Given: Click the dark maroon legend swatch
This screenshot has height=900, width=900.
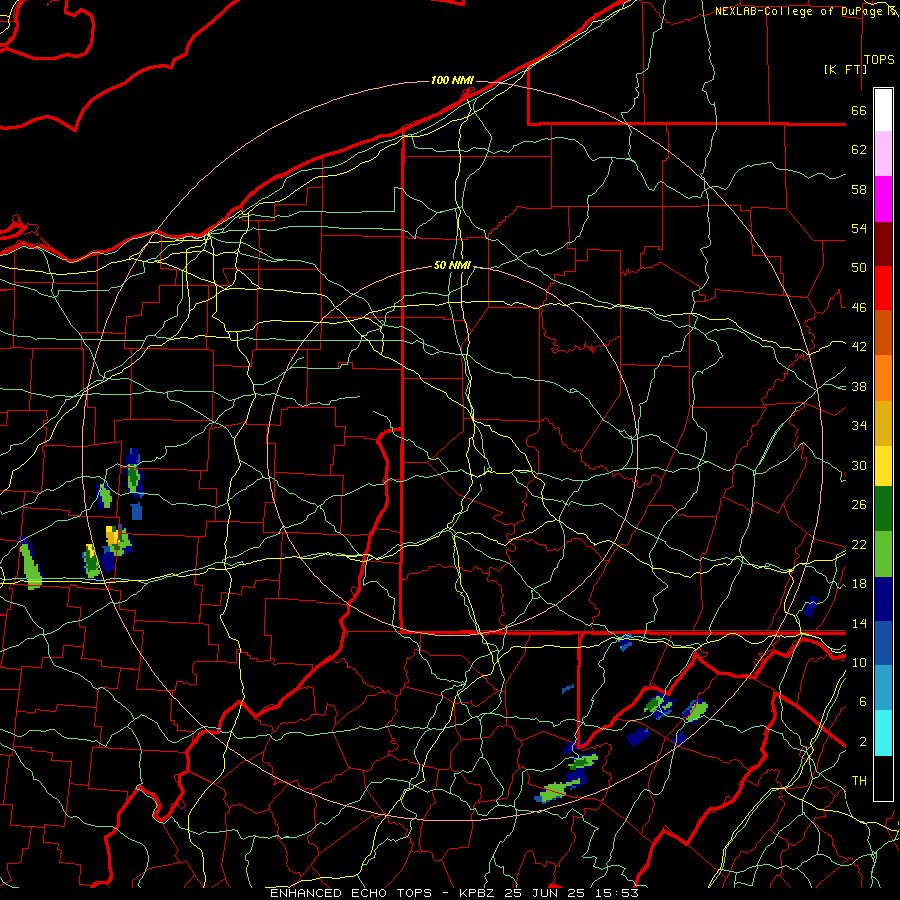Looking at the screenshot, I should 883,244.
